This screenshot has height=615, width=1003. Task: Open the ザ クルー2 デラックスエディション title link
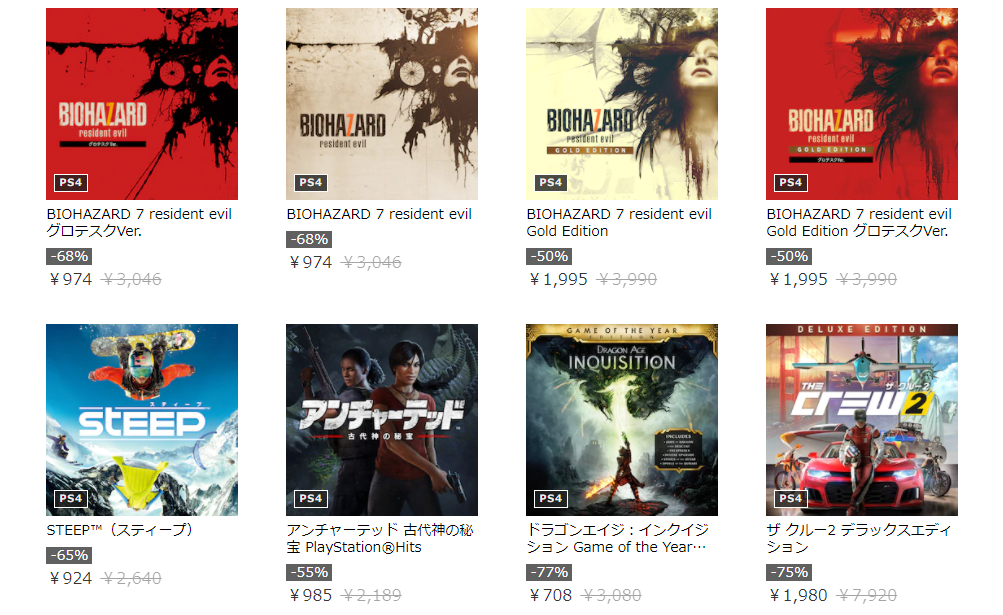click(859, 538)
